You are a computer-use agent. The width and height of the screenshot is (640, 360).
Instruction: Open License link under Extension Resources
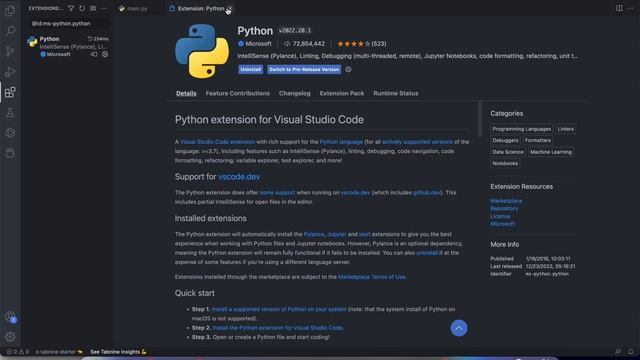(x=500, y=216)
